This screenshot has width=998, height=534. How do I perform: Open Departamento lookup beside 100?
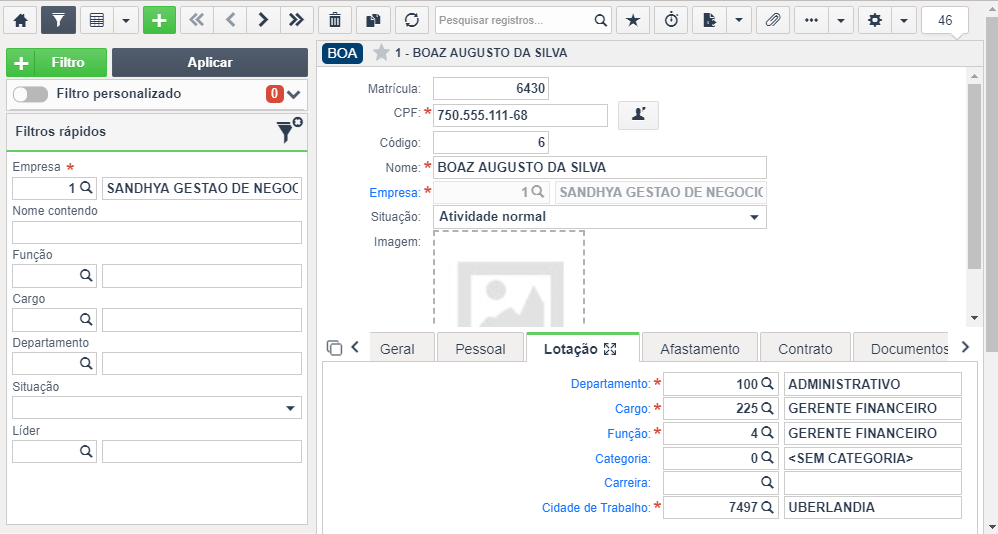pos(768,384)
